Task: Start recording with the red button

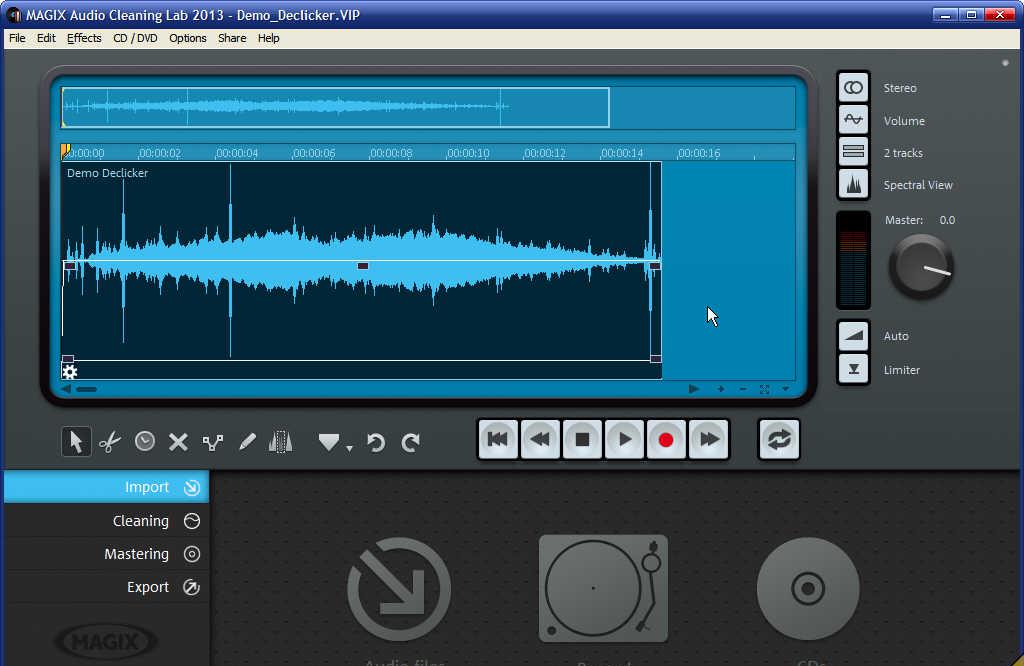Action: [666, 439]
